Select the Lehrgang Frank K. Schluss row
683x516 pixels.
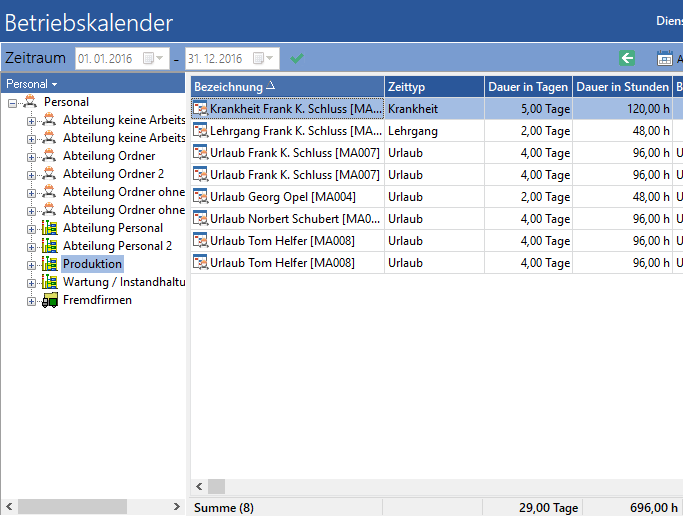pos(437,131)
